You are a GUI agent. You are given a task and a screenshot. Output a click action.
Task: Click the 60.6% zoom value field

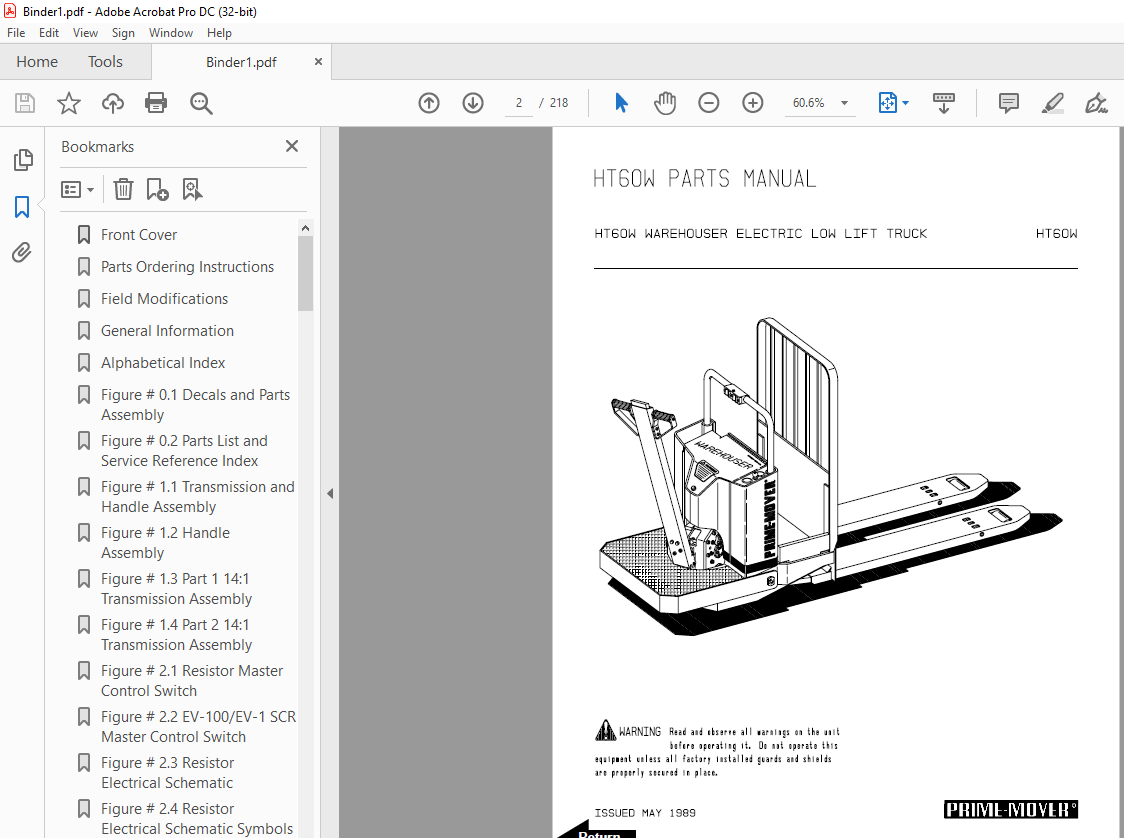pyautogui.click(x=809, y=103)
